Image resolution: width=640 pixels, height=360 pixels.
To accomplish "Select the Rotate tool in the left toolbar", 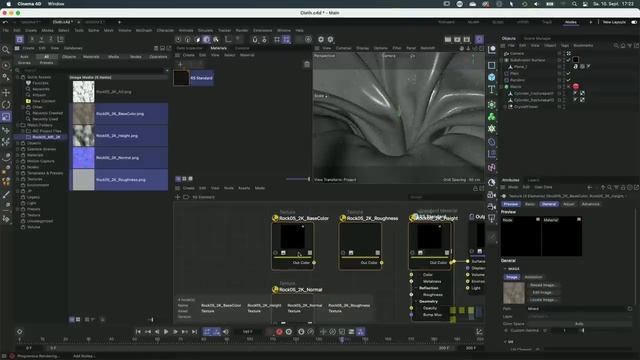I will [x=6, y=104].
